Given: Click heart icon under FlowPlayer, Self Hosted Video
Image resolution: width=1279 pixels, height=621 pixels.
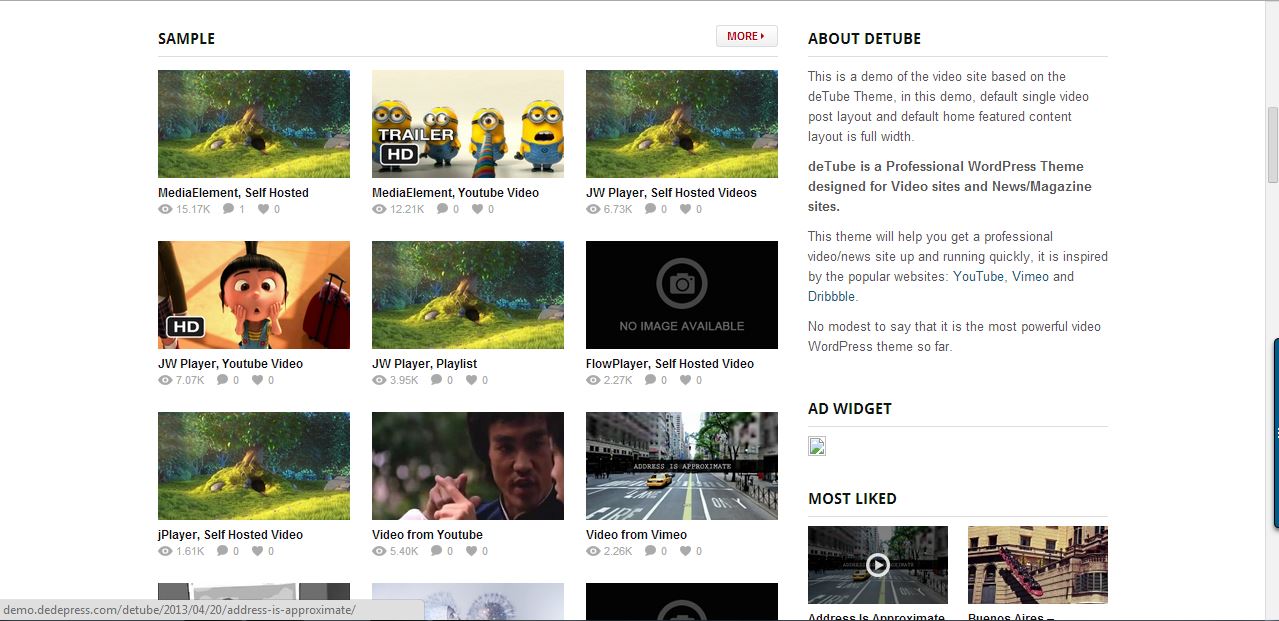Looking at the screenshot, I should [x=685, y=380].
